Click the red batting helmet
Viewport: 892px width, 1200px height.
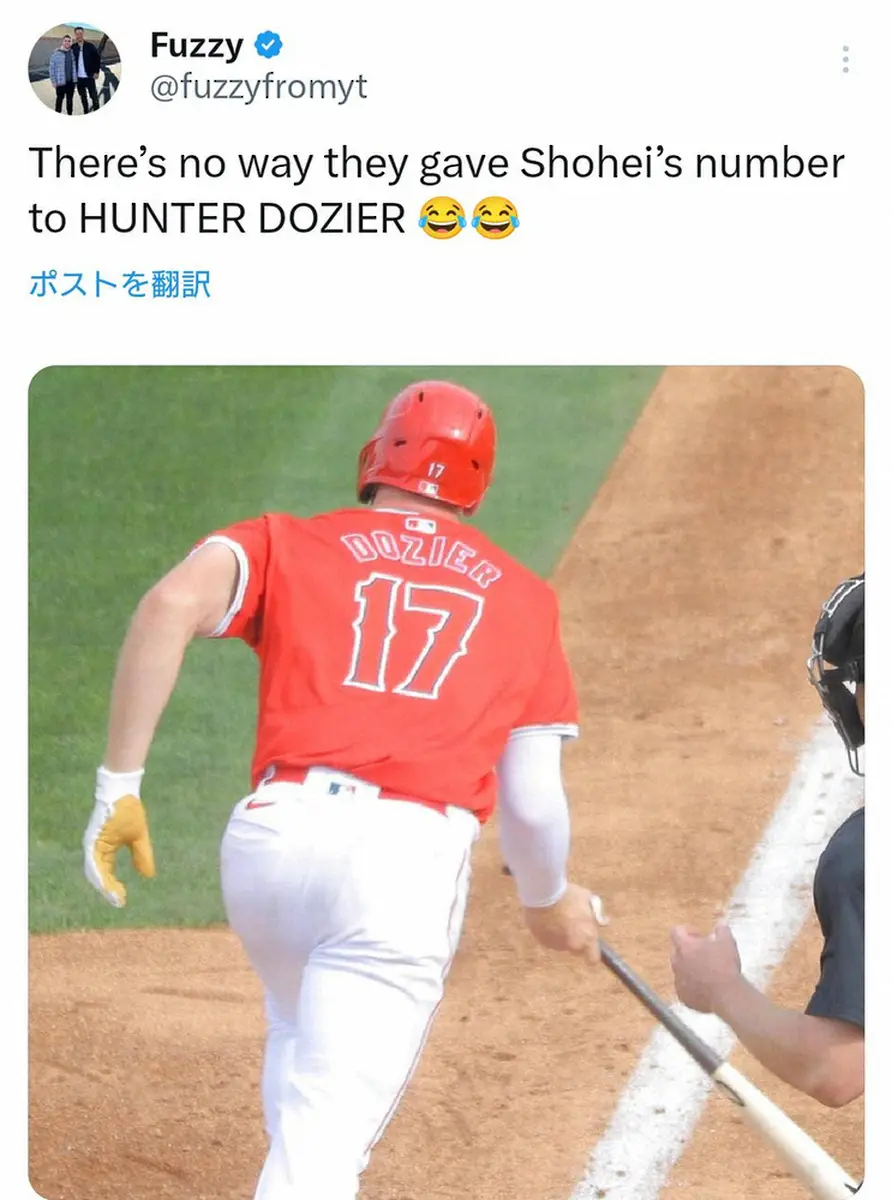[x=428, y=444]
